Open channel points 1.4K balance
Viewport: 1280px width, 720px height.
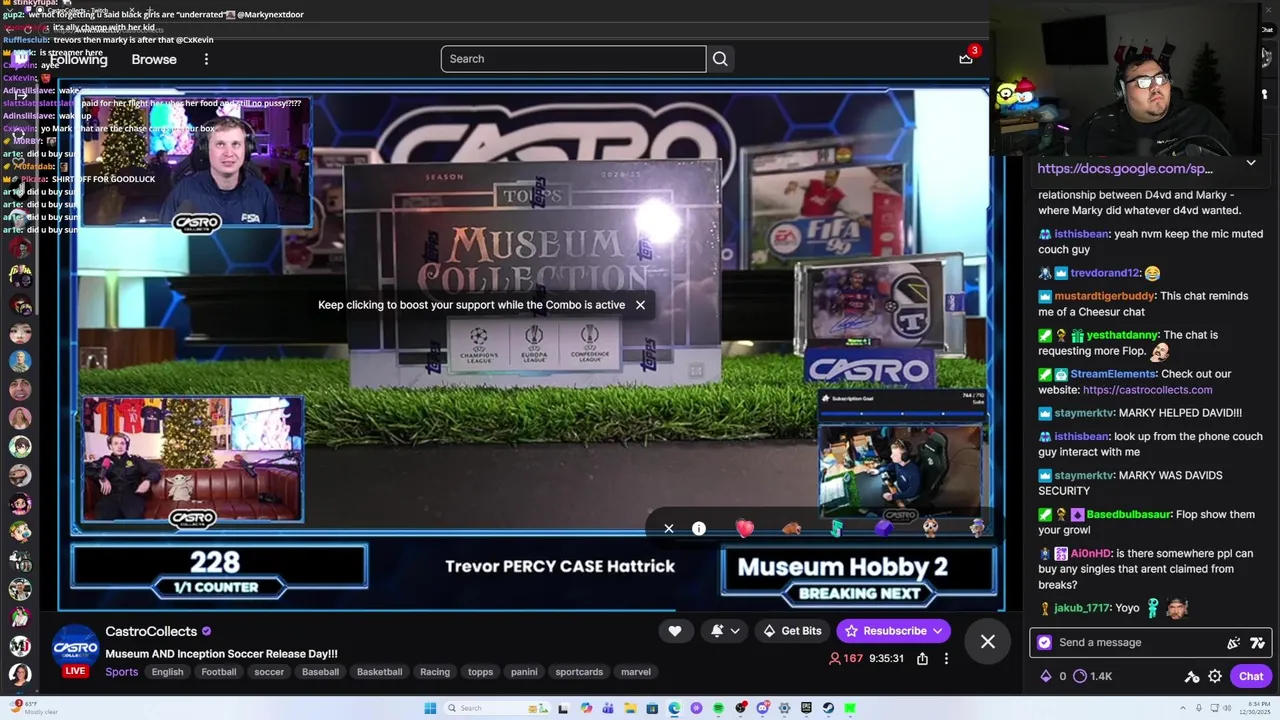click(1093, 676)
